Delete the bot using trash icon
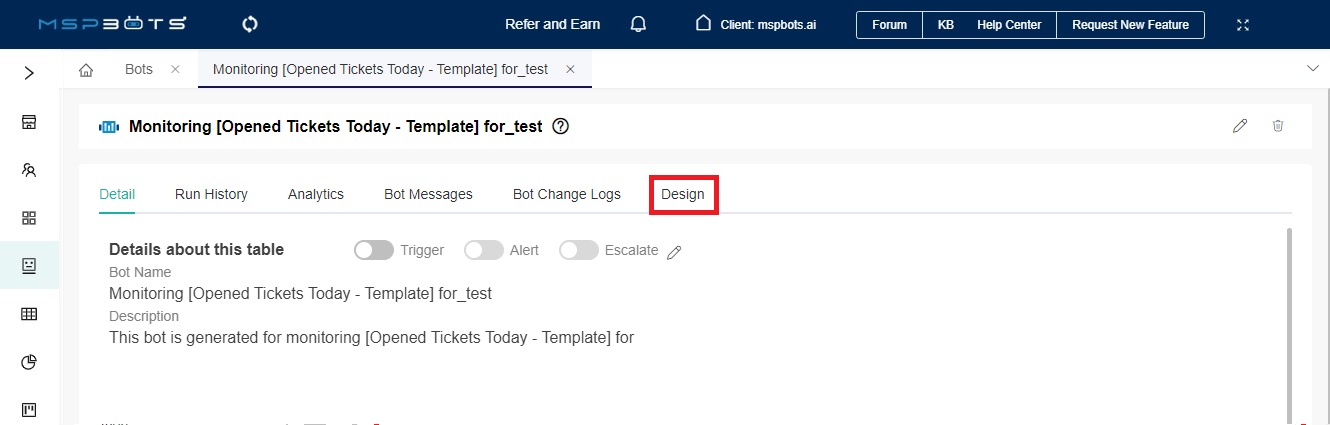Viewport: 1330px width, 425px height. [1278, 126]
